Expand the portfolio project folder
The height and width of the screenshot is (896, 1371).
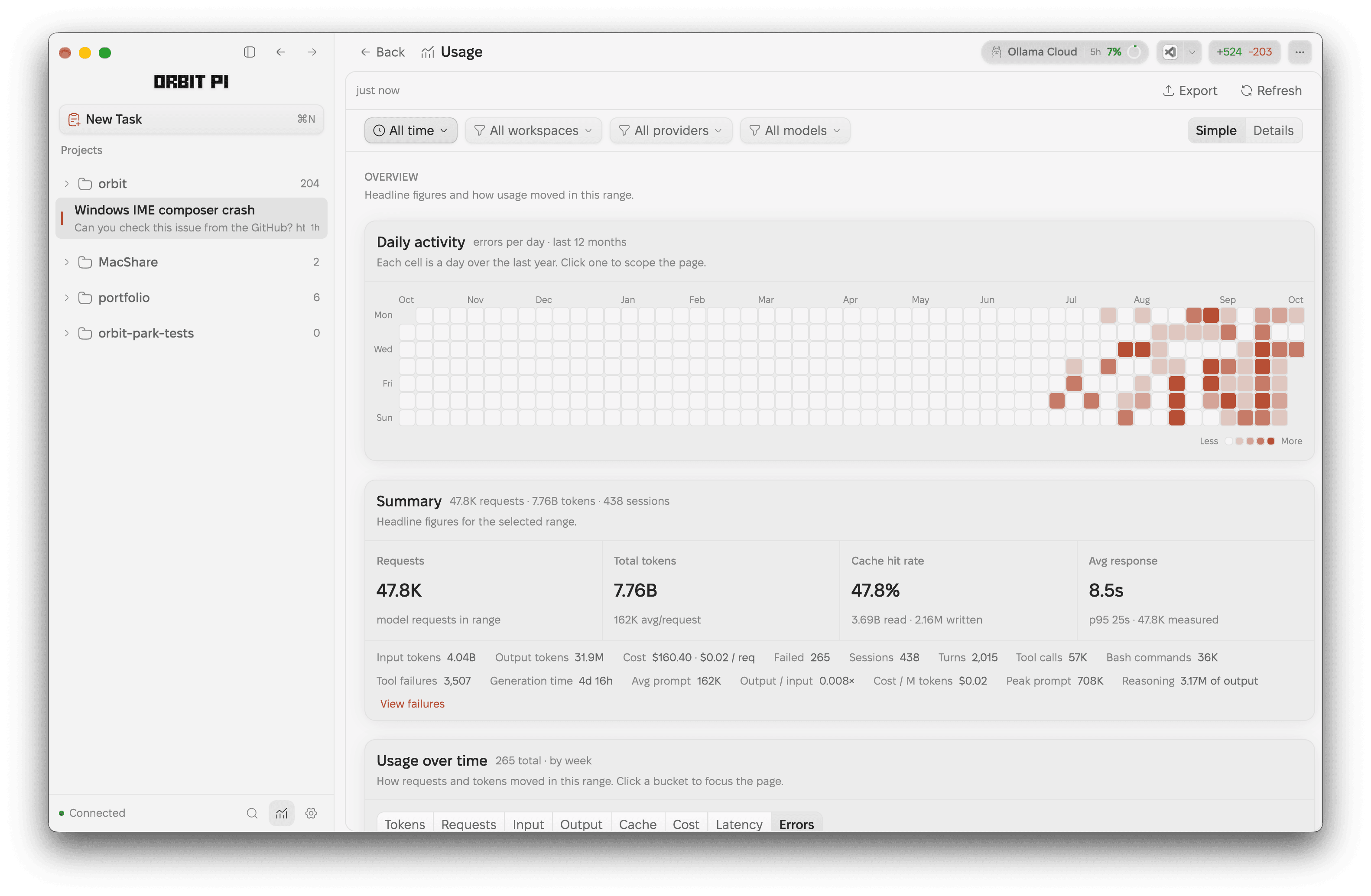pos(66,297)
